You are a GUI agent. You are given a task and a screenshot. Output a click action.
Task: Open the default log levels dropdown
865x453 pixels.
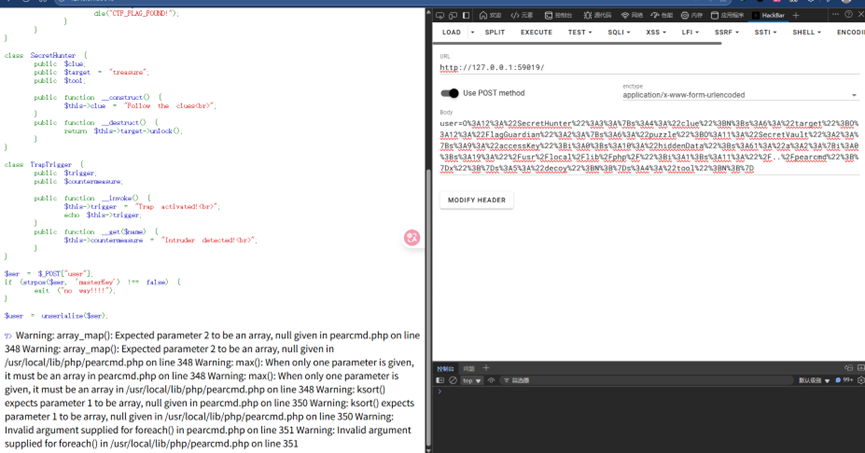814,381
